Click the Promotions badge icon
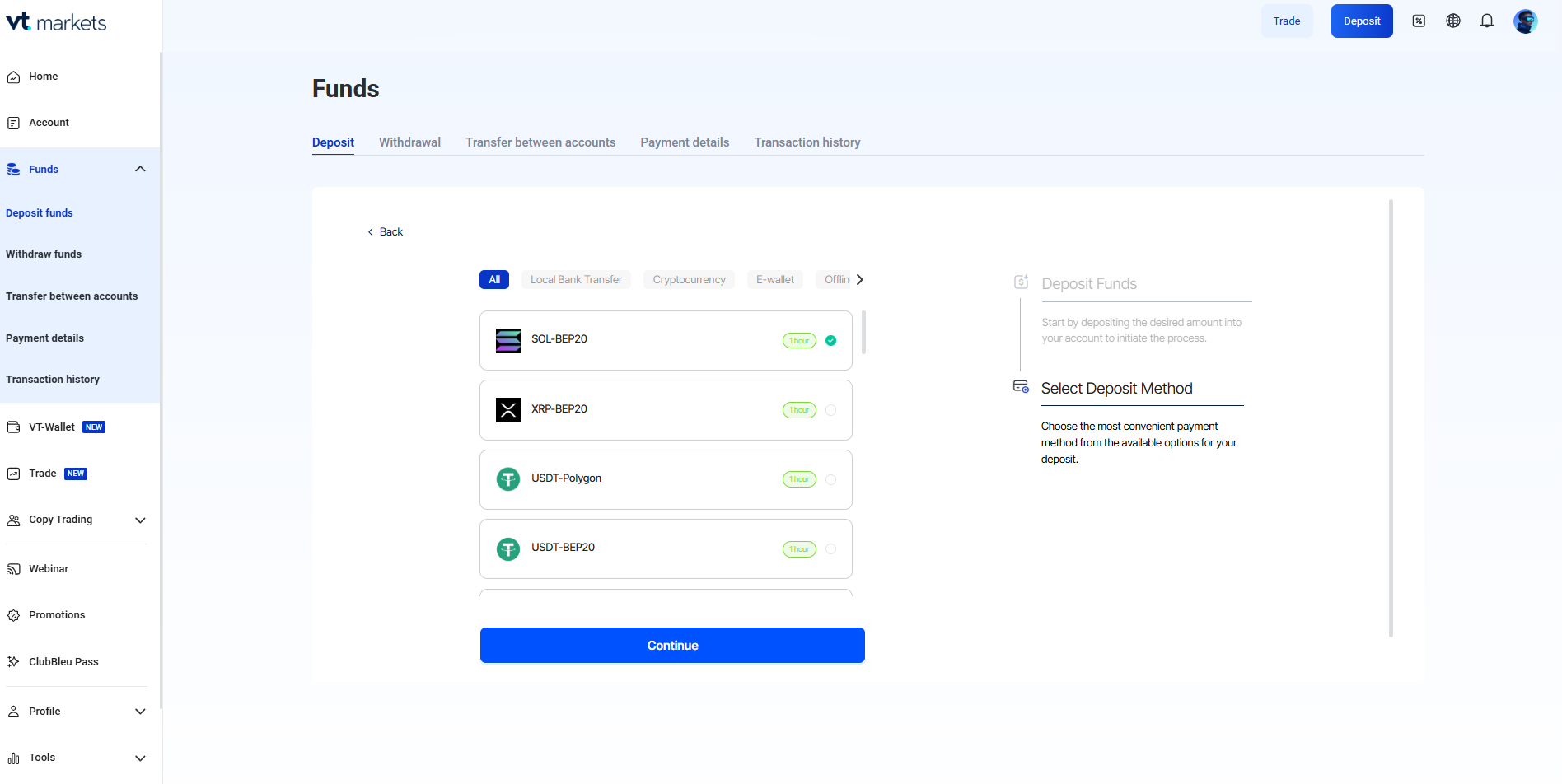Image resolution: width=1562 pixels, height=784 pixels. point(13,615)
